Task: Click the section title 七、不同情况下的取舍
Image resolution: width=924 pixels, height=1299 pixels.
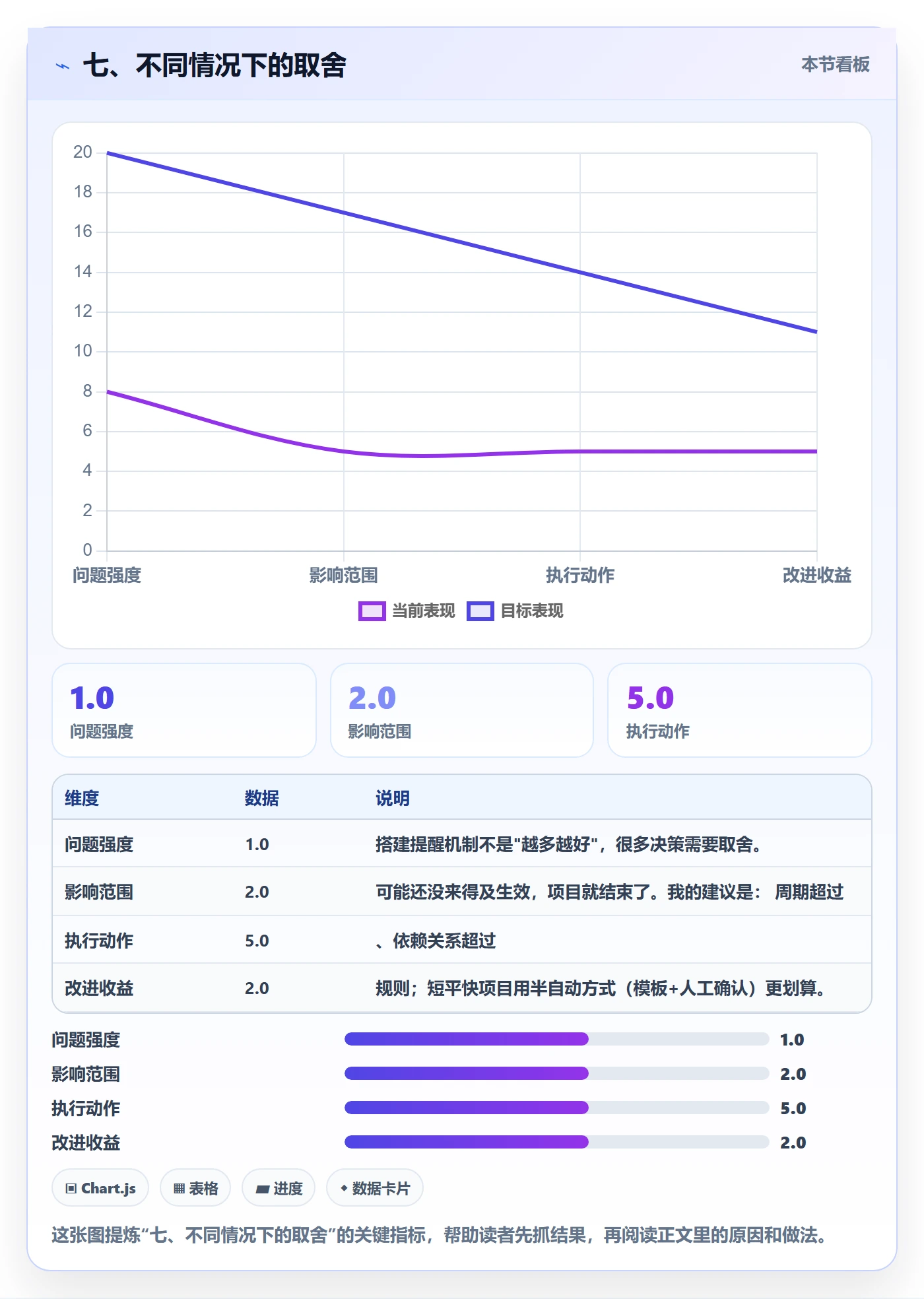Action: (x=214, y=65)
